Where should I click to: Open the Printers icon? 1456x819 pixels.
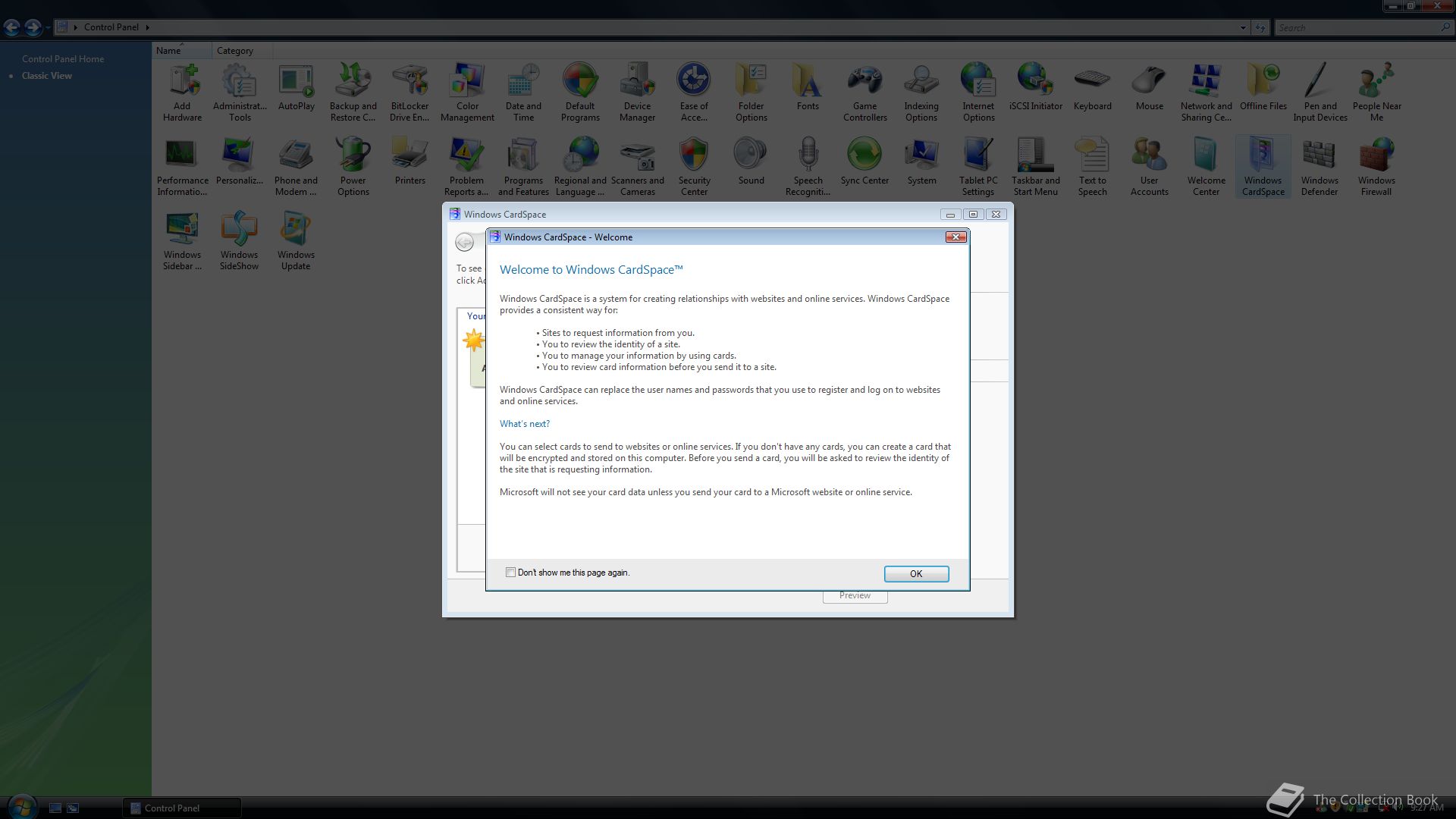(x=410, y=162)
